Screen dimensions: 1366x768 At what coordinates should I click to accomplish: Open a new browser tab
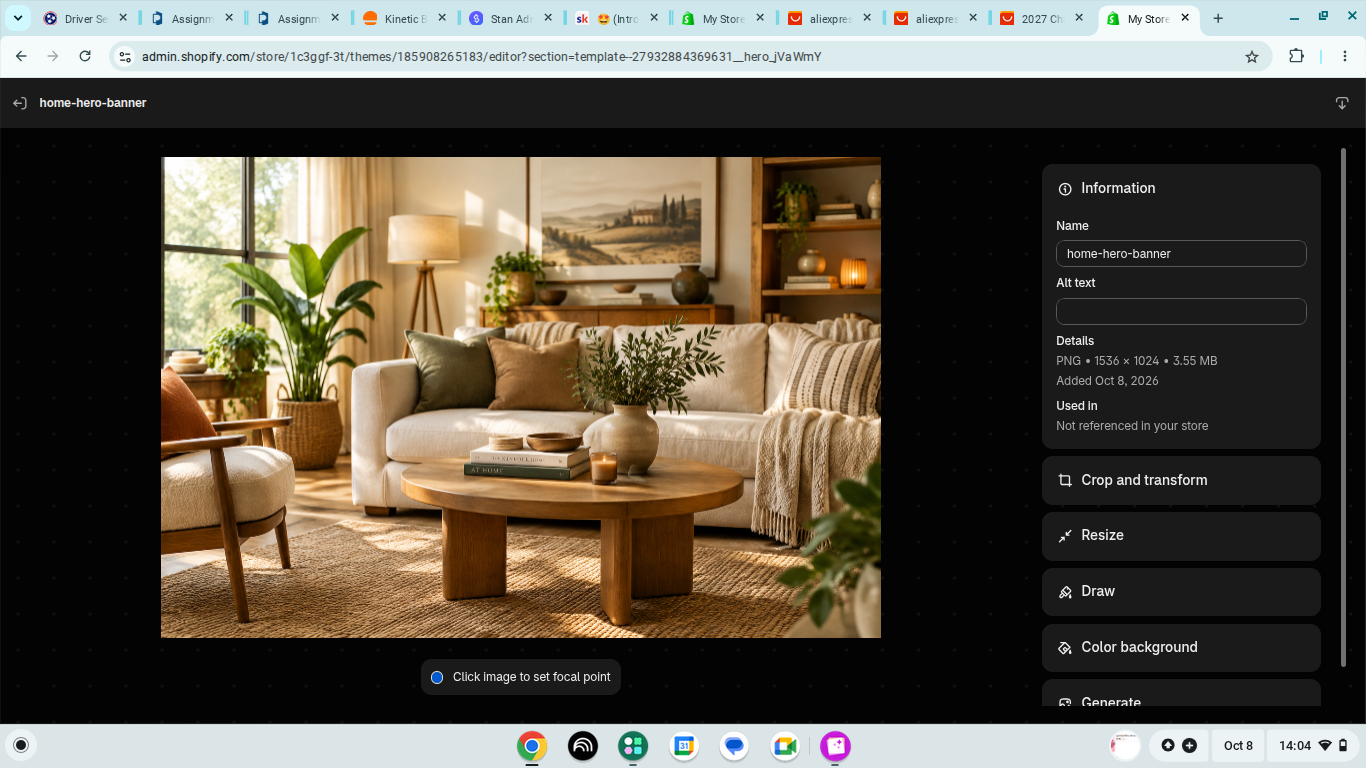[1218, 19]
